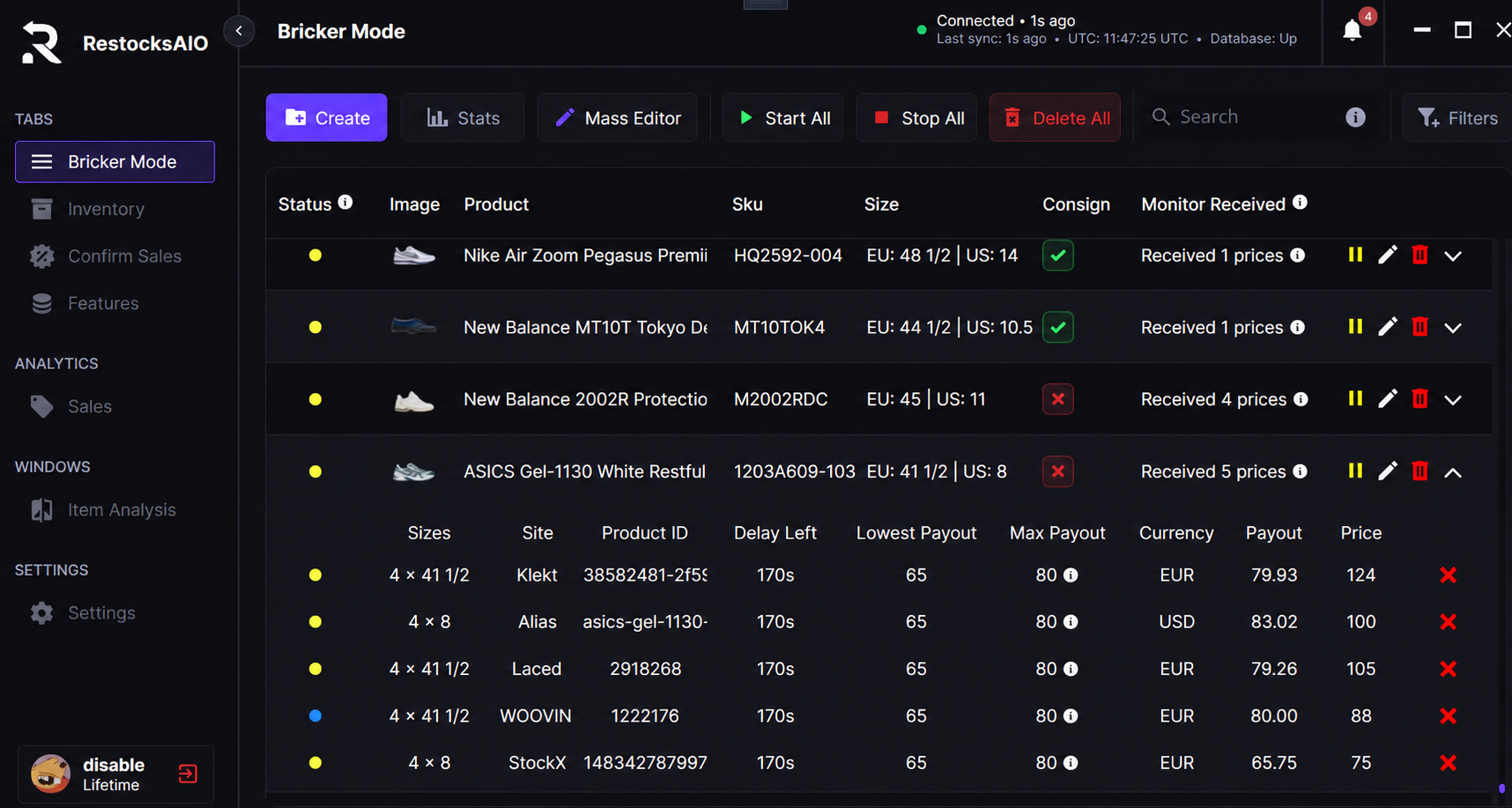Click the Klekt product ID 38582481-2f59
Screen dimensions: 1512x808
(x=645, y=575)
